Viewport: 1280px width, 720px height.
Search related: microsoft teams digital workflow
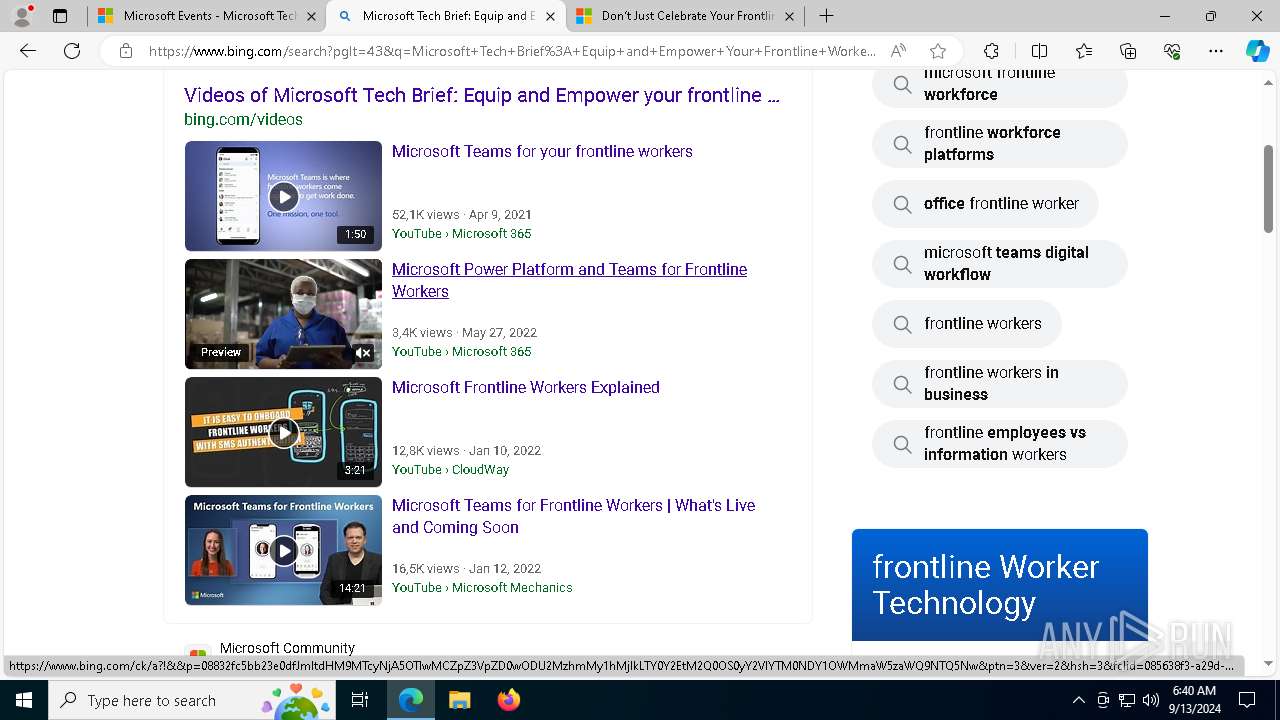click(999, 263)
